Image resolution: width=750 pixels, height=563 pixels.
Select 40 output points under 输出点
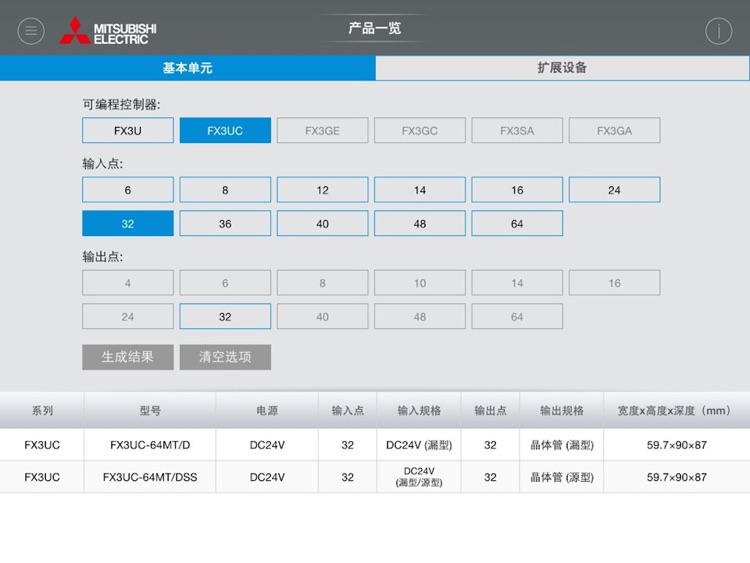coord(322,316)
